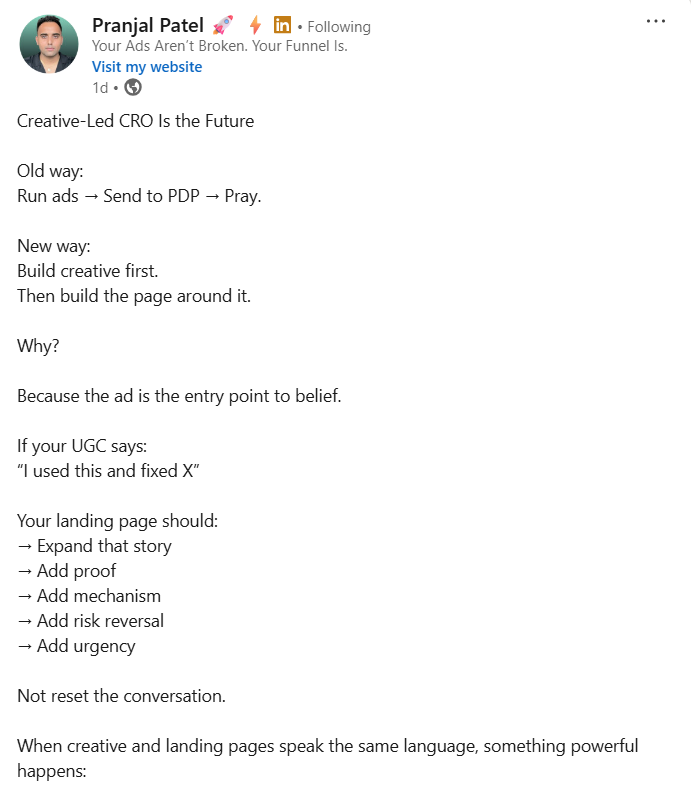Click the "Creative-Led CRO Is the Future" headline
This screenshot has width=691, height=793.
(x=136, y=121)
